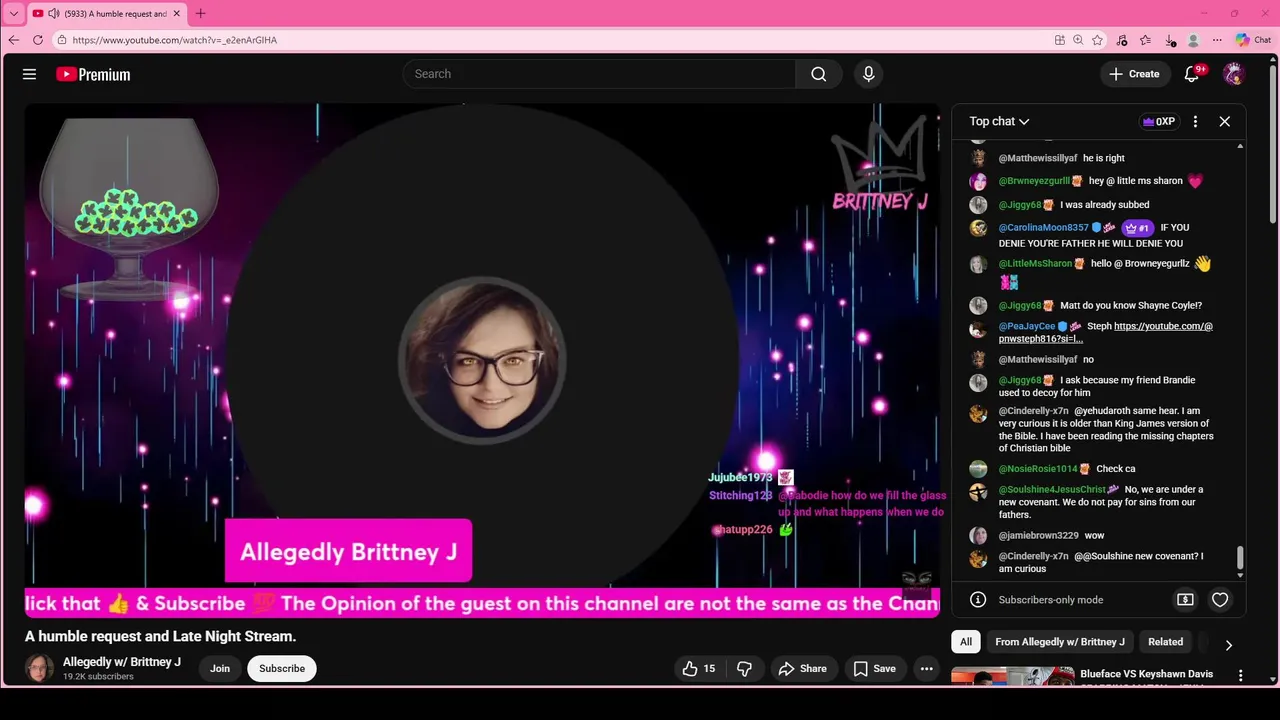
Task: Open the 0XP crown points badge
Action: click(1158, 121)
